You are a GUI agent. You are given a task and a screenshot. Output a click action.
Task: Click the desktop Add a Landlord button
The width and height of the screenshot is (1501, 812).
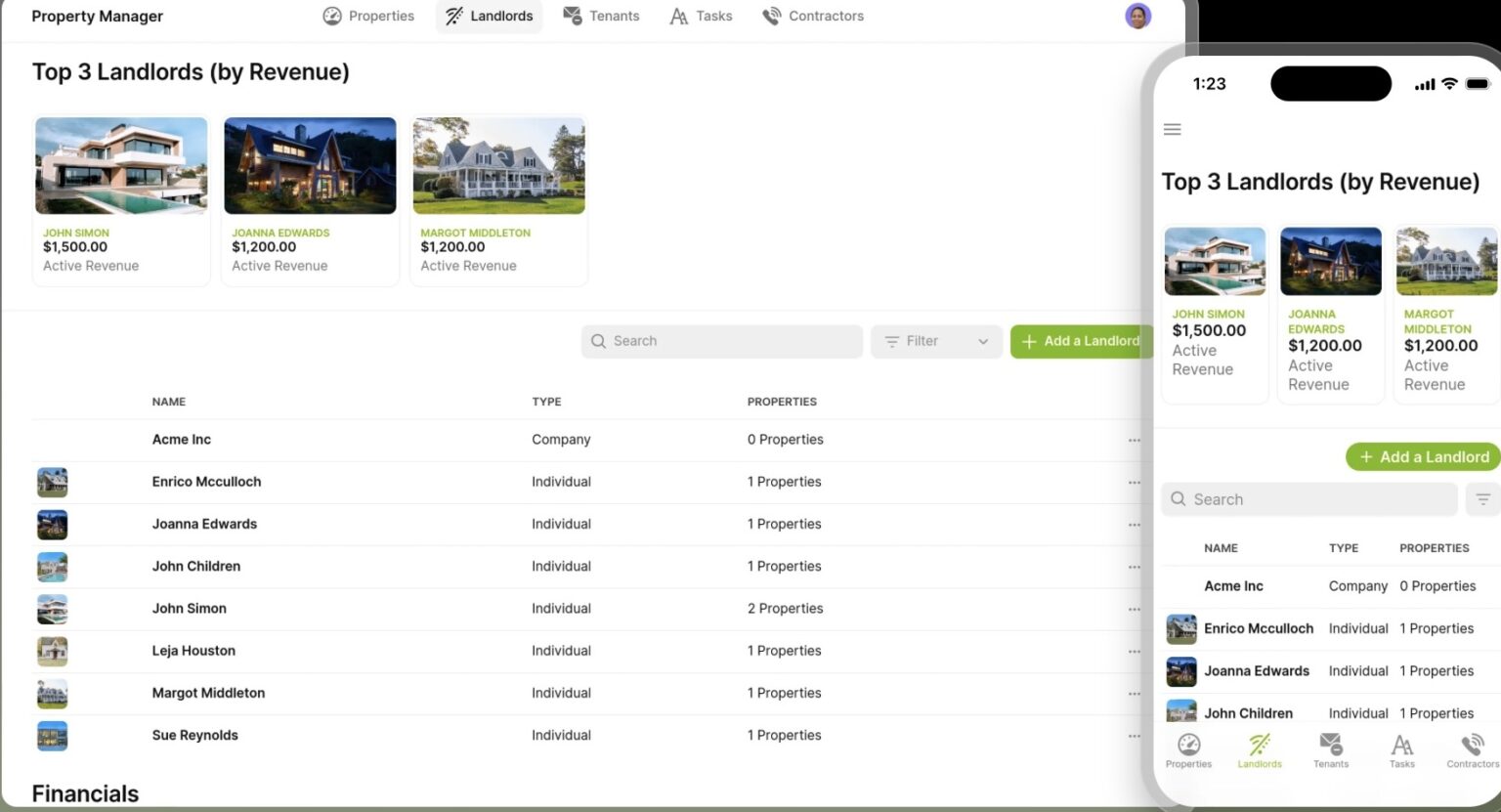[1081, 341]
